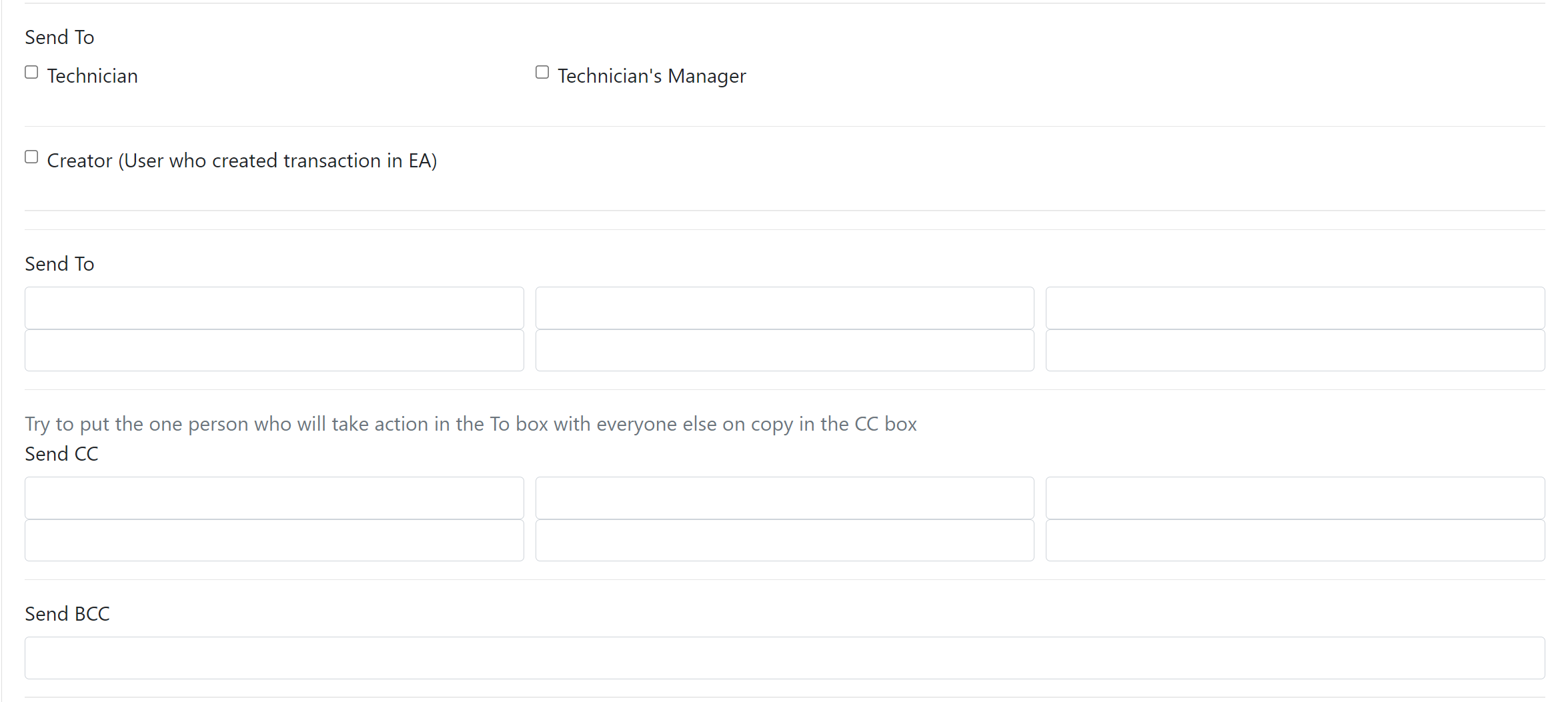The height and width of the screenshot is (702, 1568).
Task: Tick the Creator (User who created transaction) checkbox
Action: coord(31,157)
